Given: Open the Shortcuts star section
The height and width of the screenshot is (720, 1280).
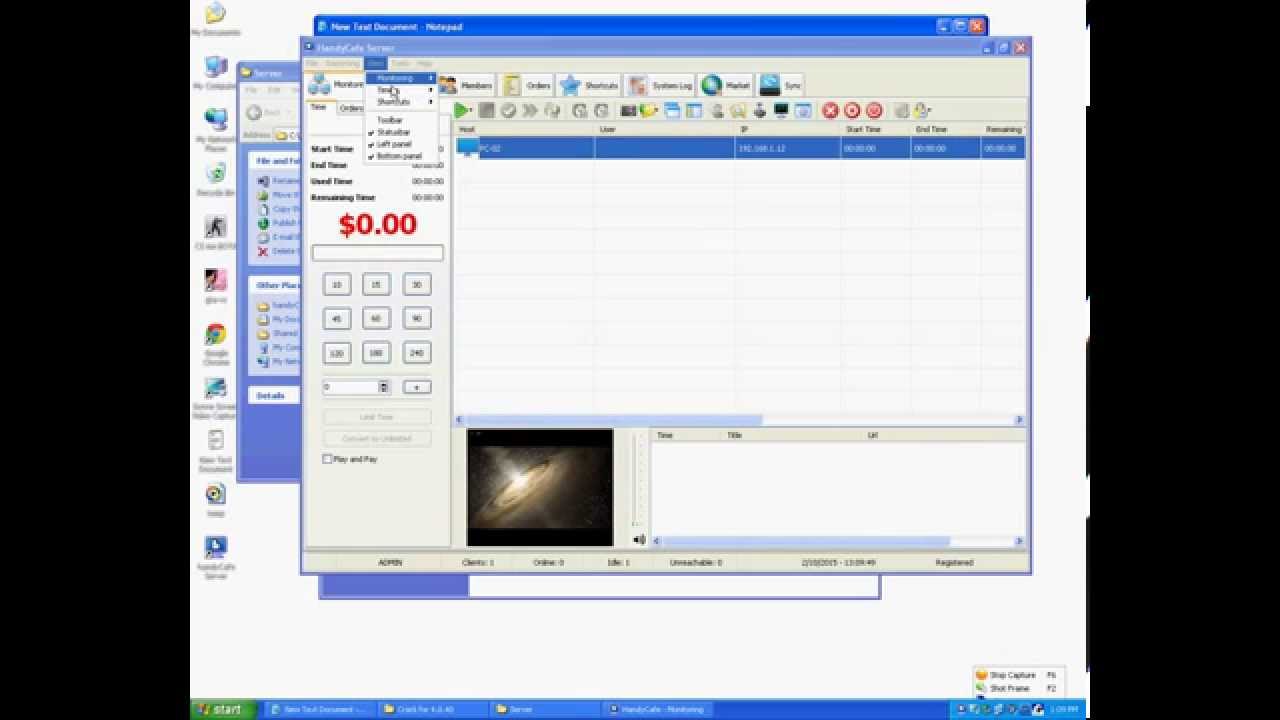Looking at the screenshot, I should pos(589,86).
